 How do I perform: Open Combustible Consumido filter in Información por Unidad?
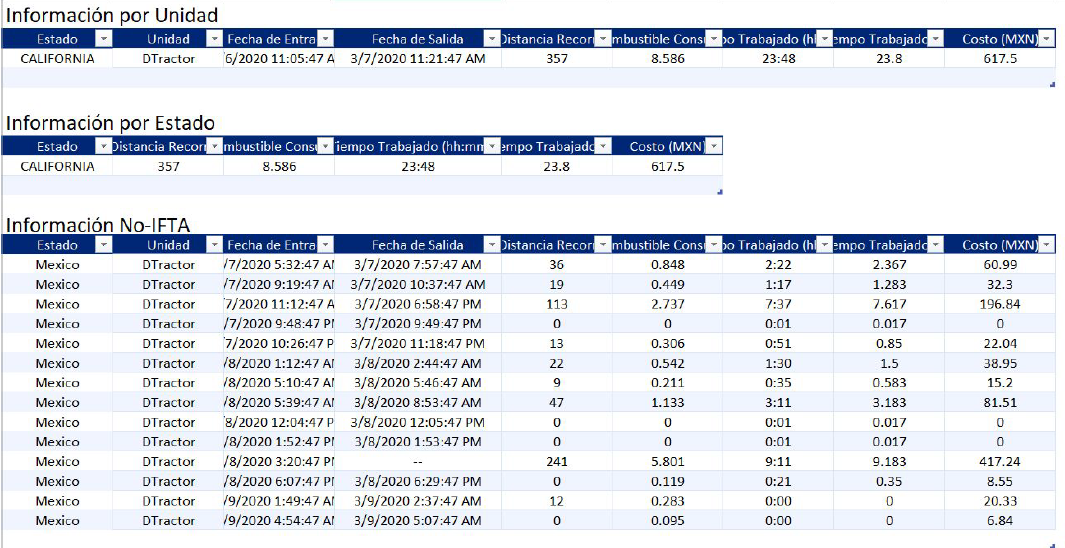click(713, 39)
